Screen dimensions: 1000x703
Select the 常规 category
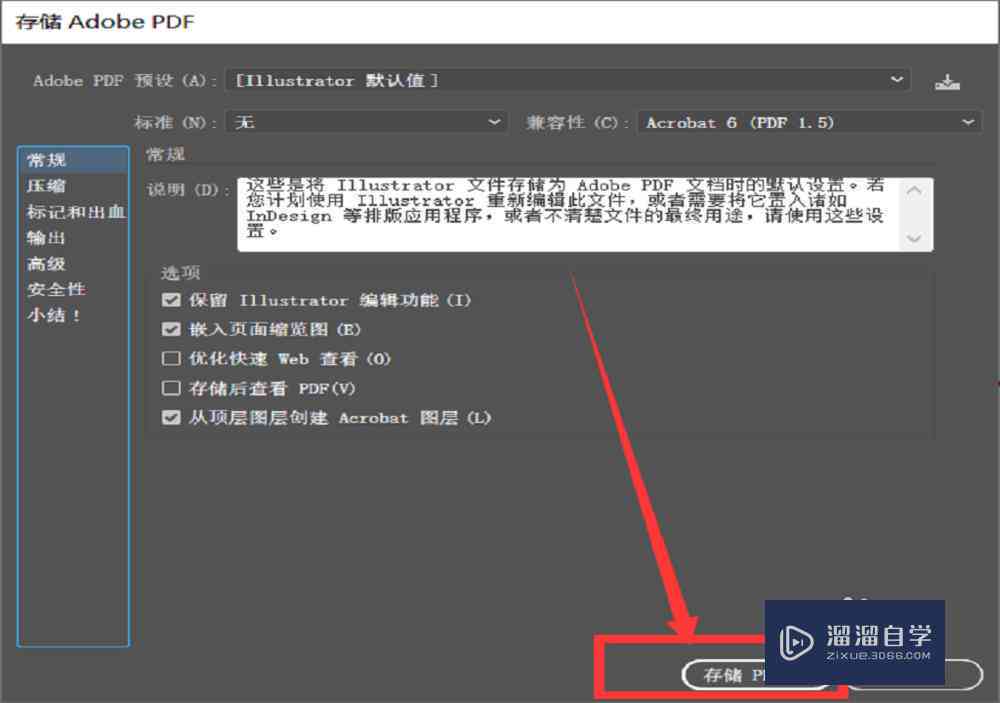(74, 160)
